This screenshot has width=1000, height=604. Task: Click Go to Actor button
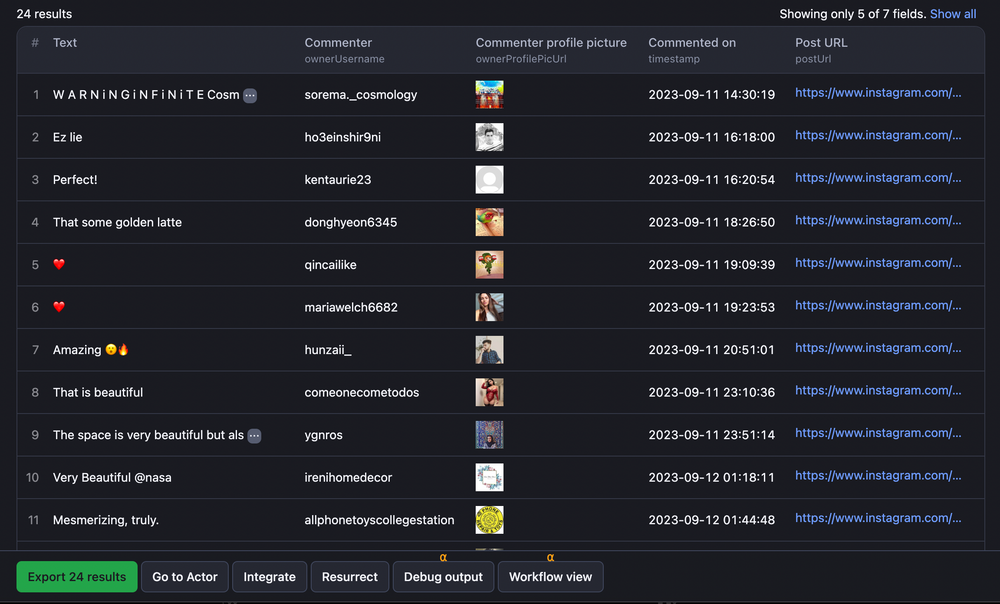coord(185,577)
